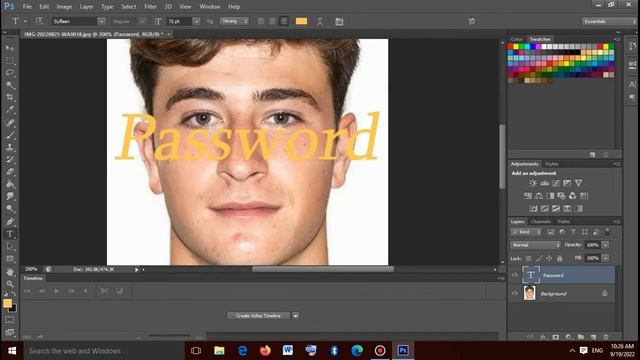Select the Quick Selection tool
Viewport: 640px width, 360px height.
10,85
